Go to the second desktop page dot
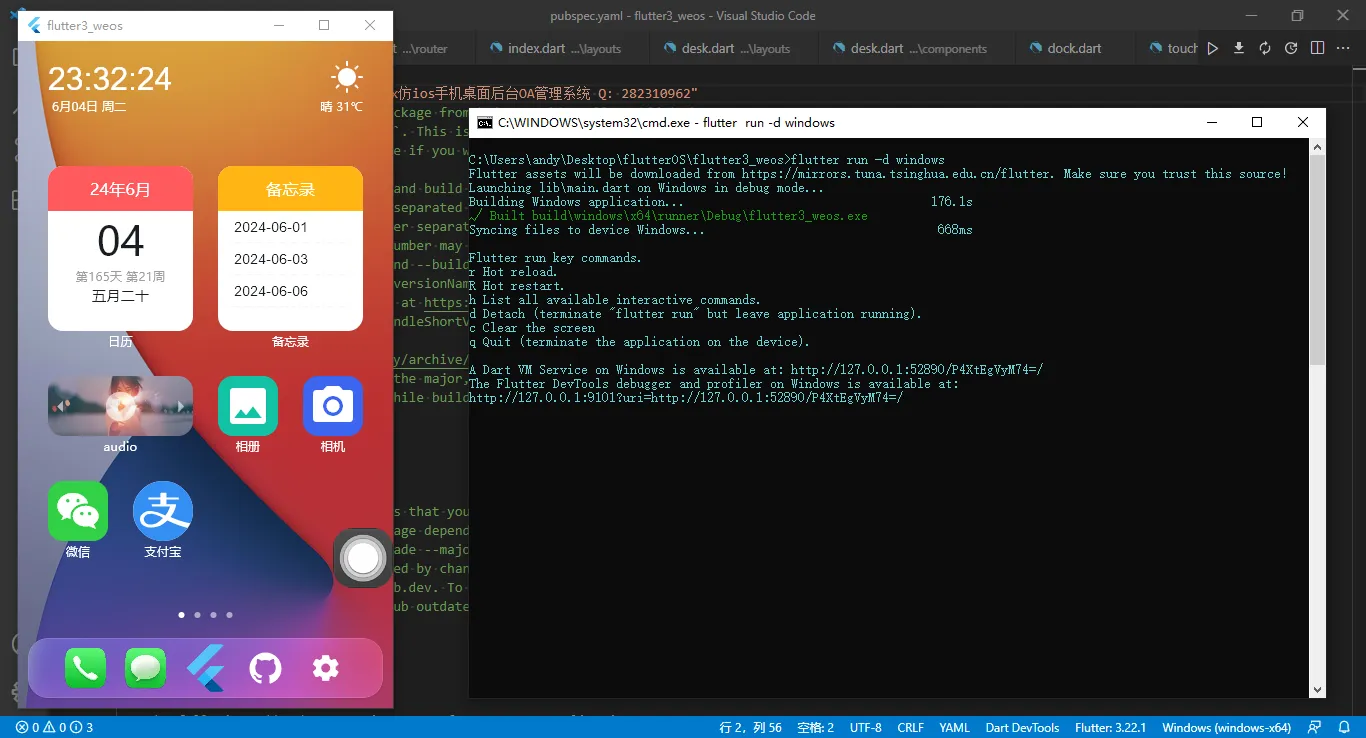 tap(197, 615)
